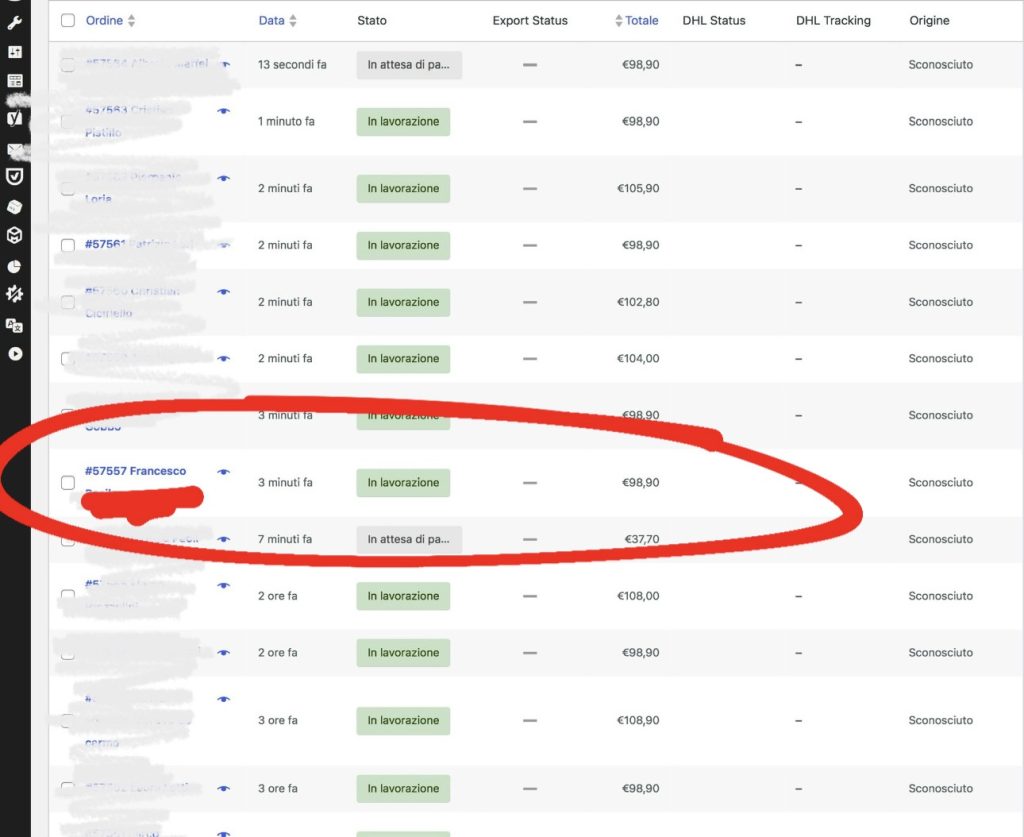Click the 3D cube icon in sidebar
The height and width of the screenshot is (837, 1024).
(x=14, y=236)
